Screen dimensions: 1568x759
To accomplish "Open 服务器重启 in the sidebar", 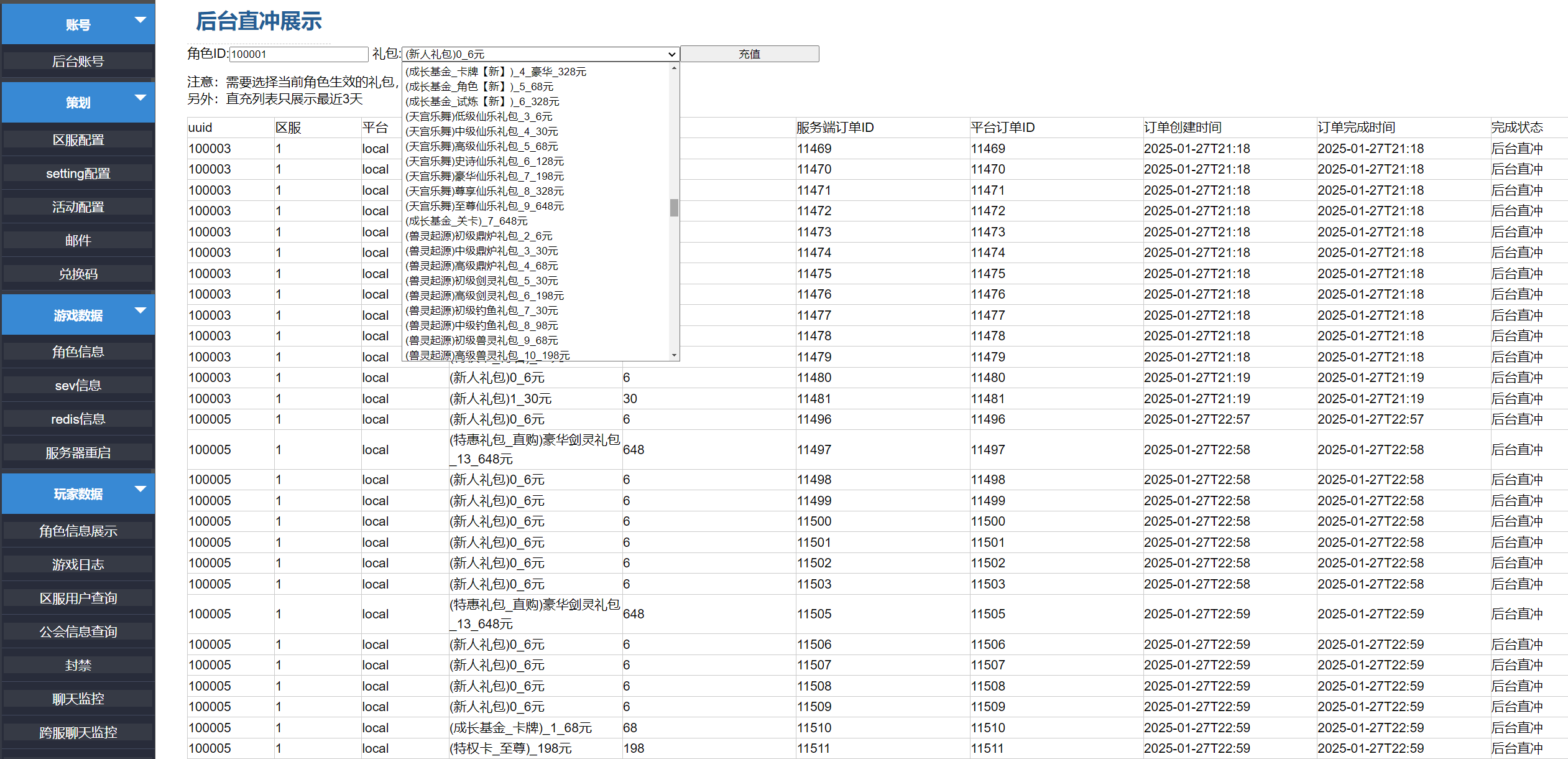I will tap(78, 453).
